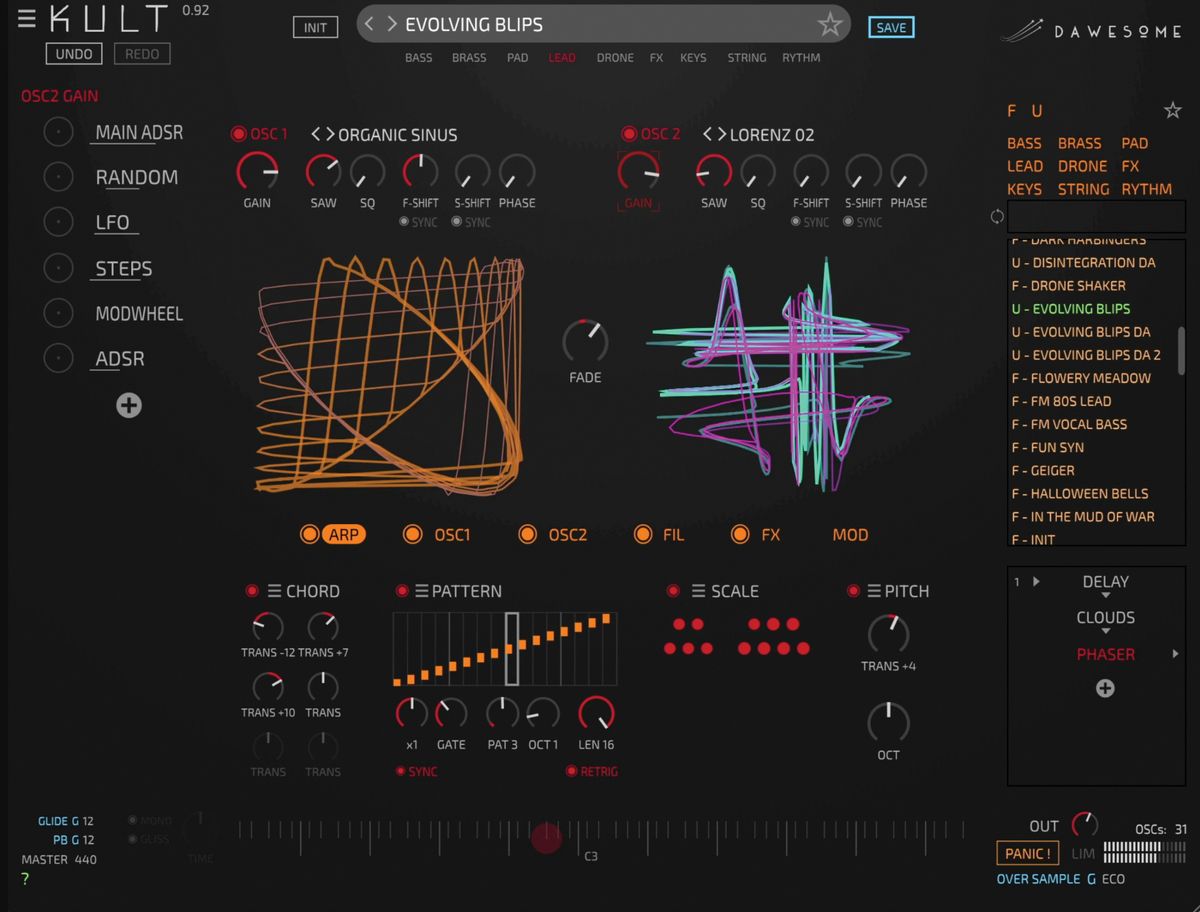Screen dimensions: 1200x912
Task: Switch to OSC2 tab
Action: (568, 535)
